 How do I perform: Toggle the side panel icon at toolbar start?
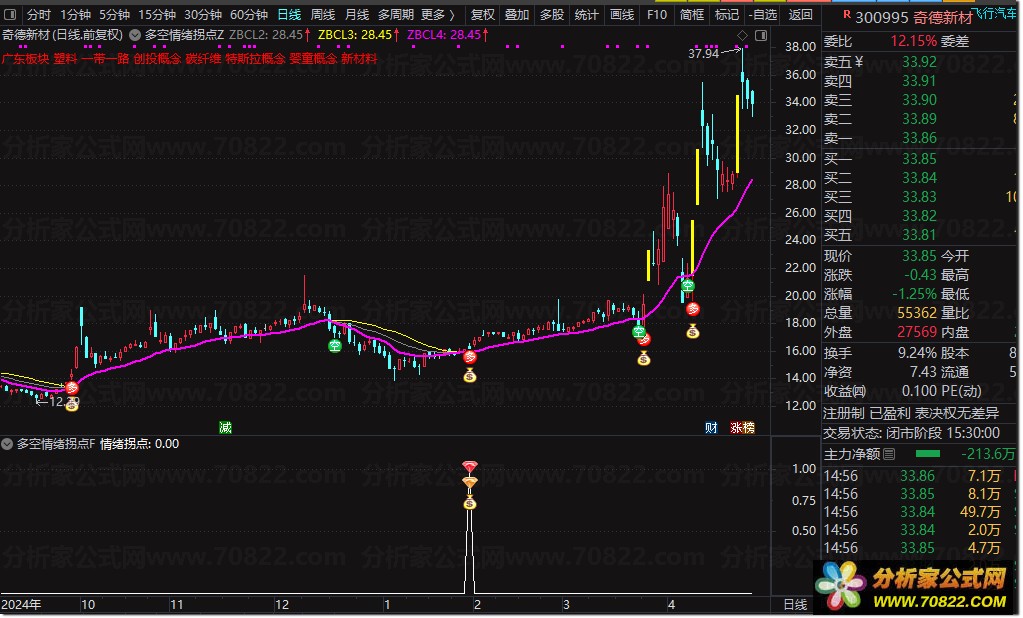pyautogui.click(x=10, y=14)
